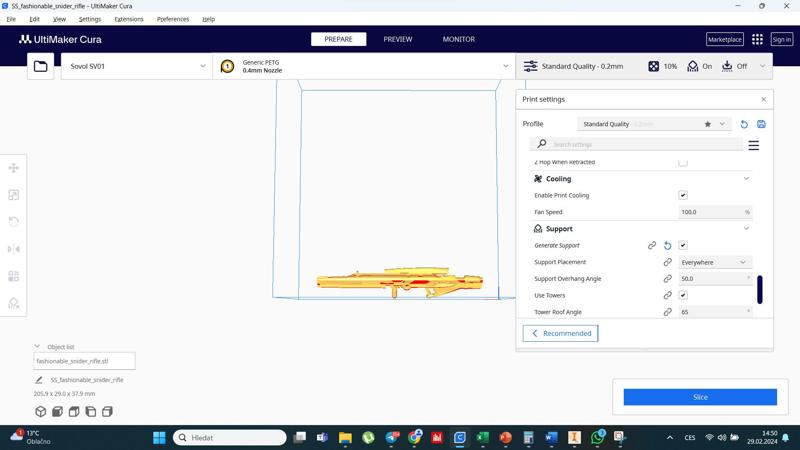This screenshot has height=450, width=800.
Task: Collapse the print settings summary chevron
Action: point(762,66)
